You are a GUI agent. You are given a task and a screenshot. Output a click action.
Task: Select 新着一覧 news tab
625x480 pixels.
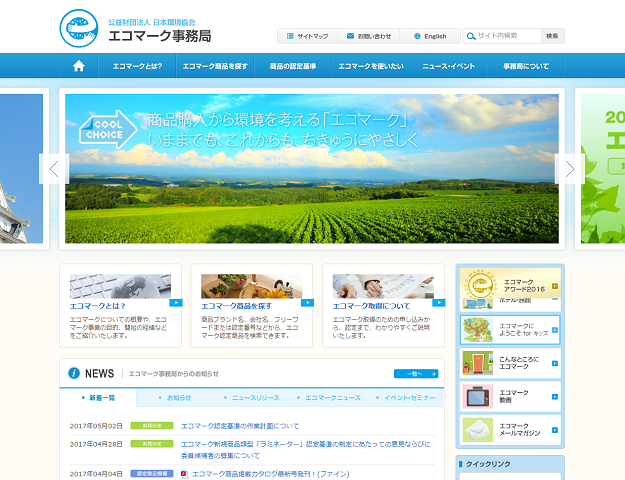tap(98, 398)
